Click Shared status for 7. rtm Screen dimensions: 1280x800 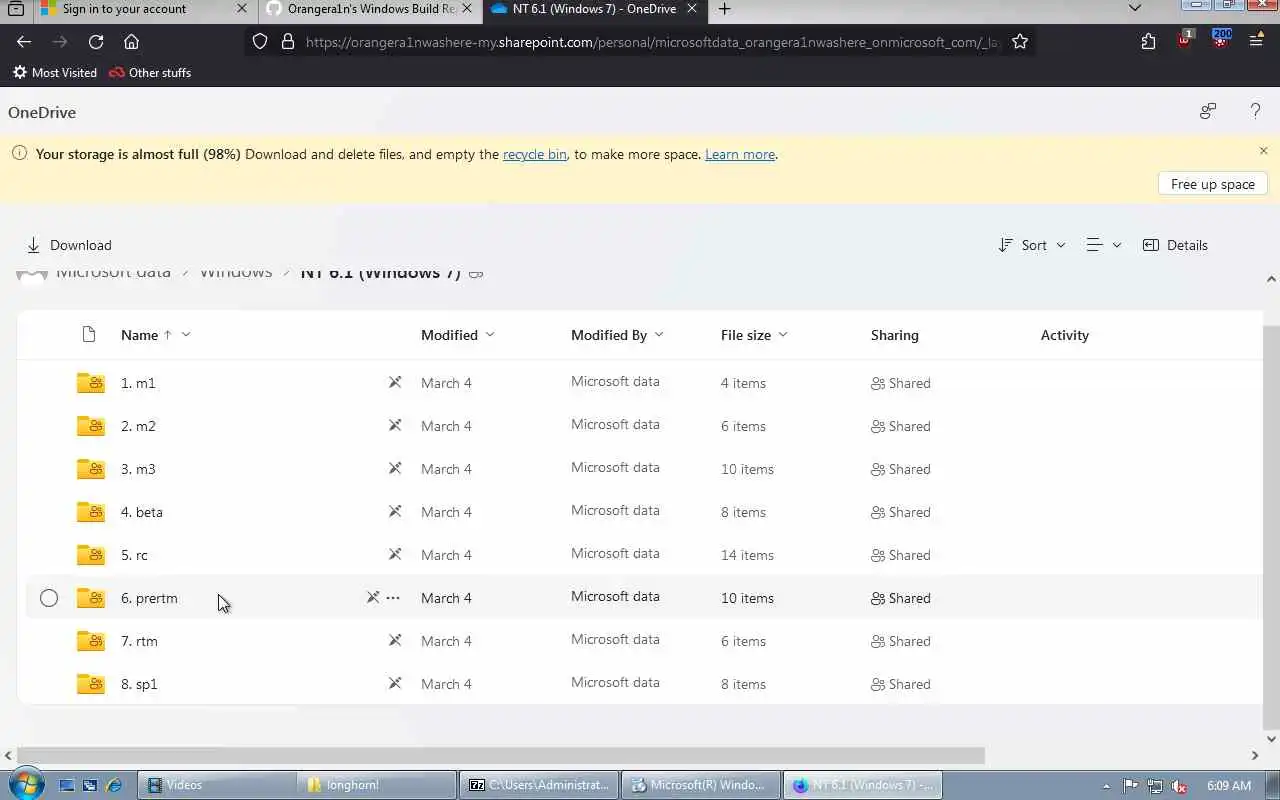tap(901, 641)
